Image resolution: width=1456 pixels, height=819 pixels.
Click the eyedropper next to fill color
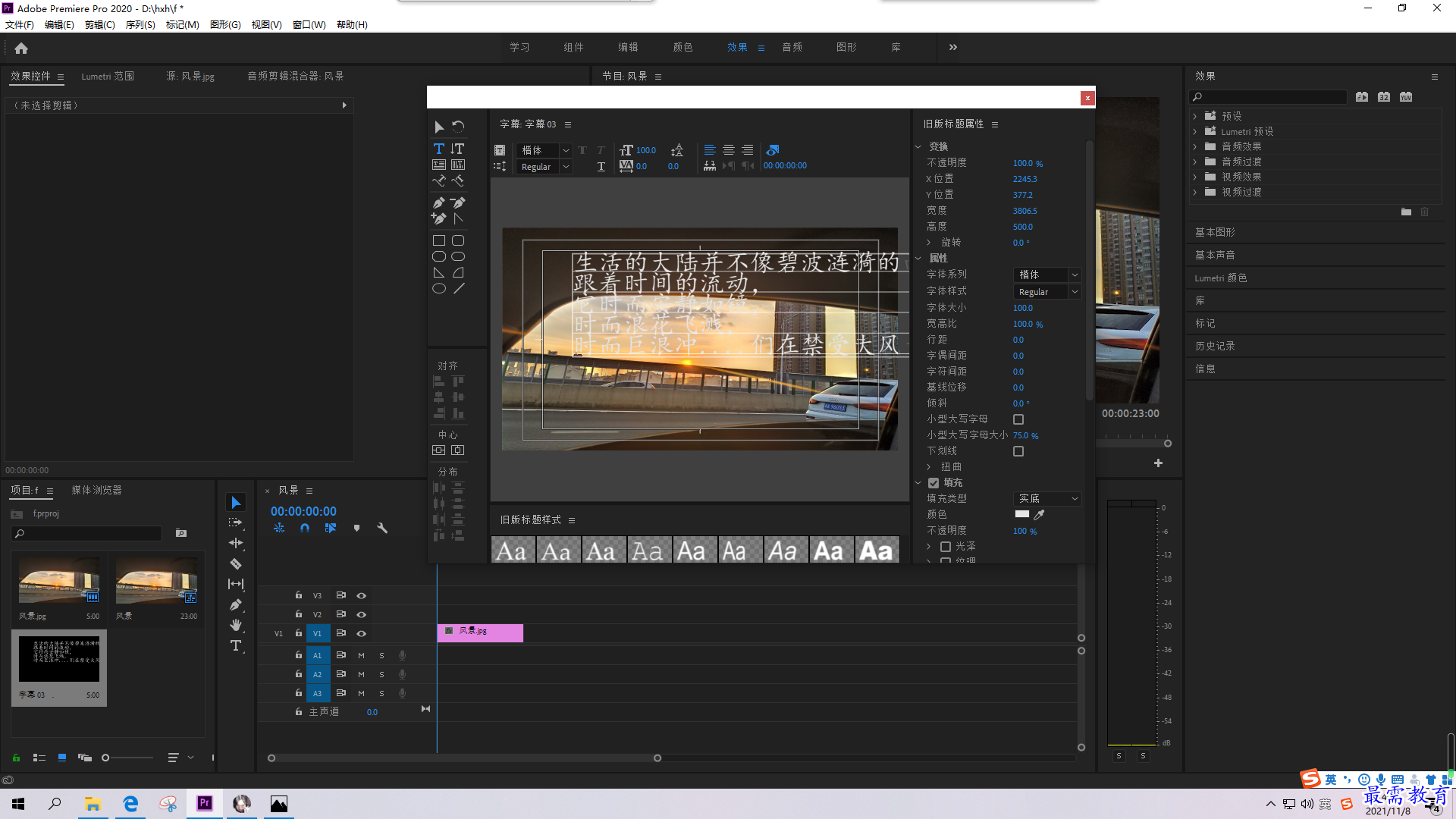[1039, 514]
